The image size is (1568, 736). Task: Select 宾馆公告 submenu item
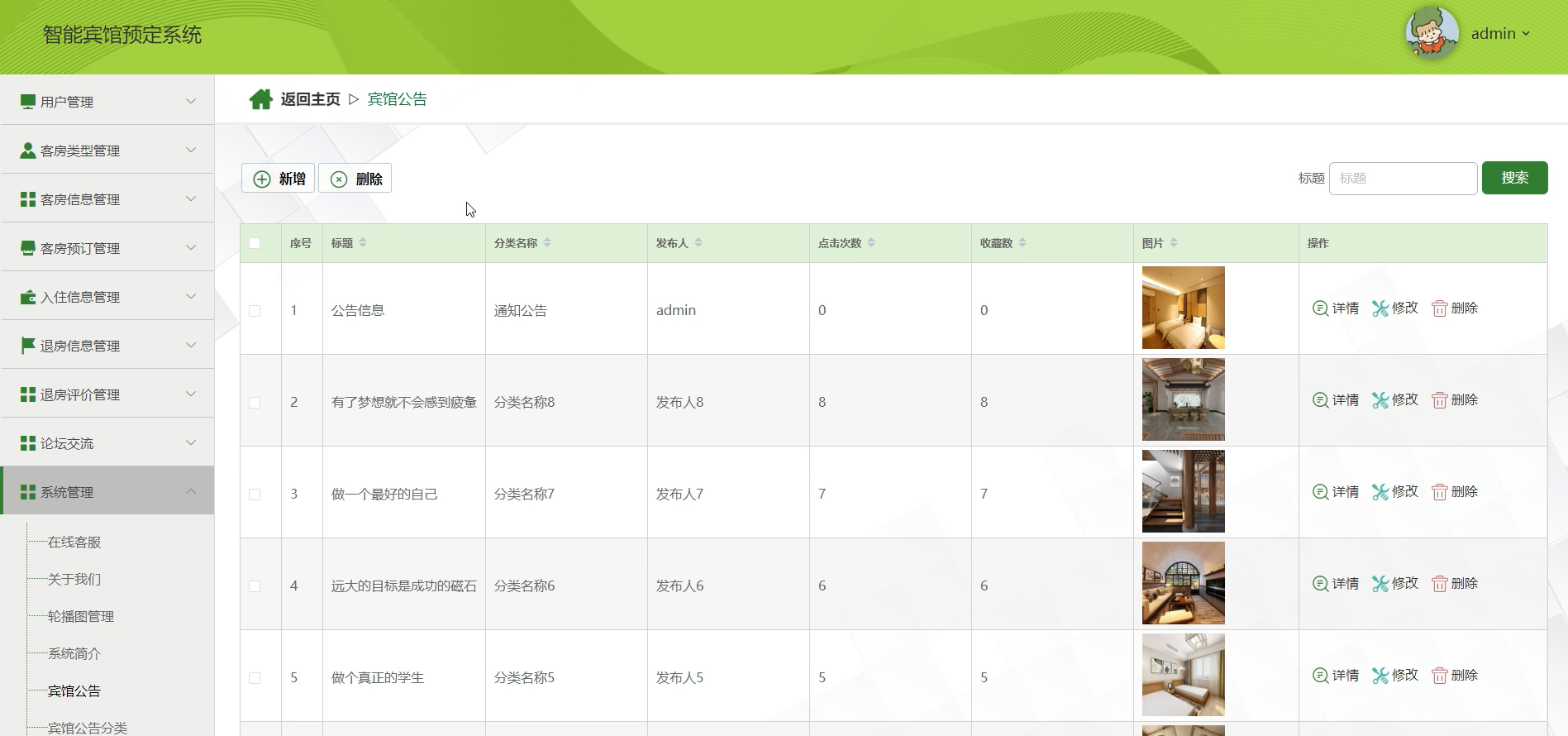(74, 691)
